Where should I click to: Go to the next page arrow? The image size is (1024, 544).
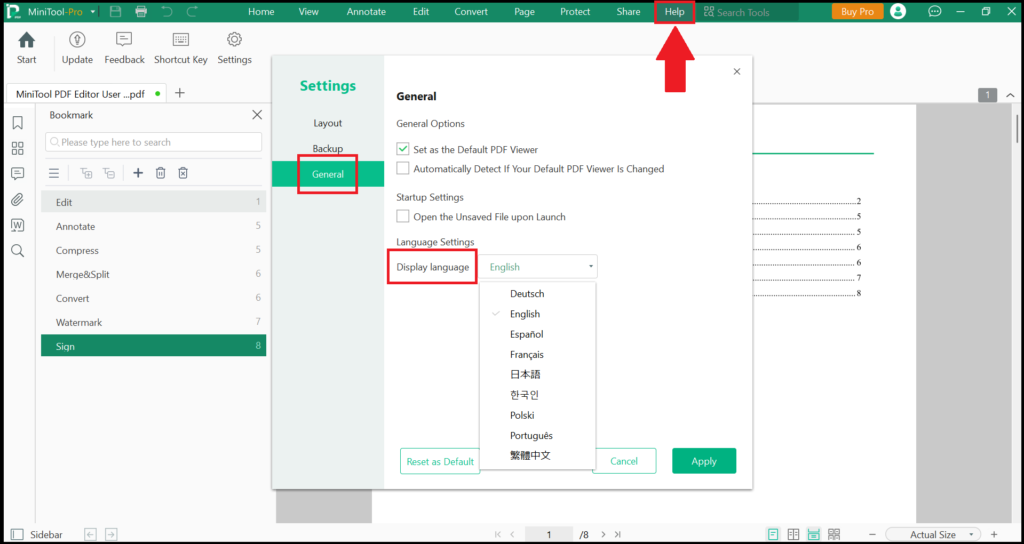[603, 534]
